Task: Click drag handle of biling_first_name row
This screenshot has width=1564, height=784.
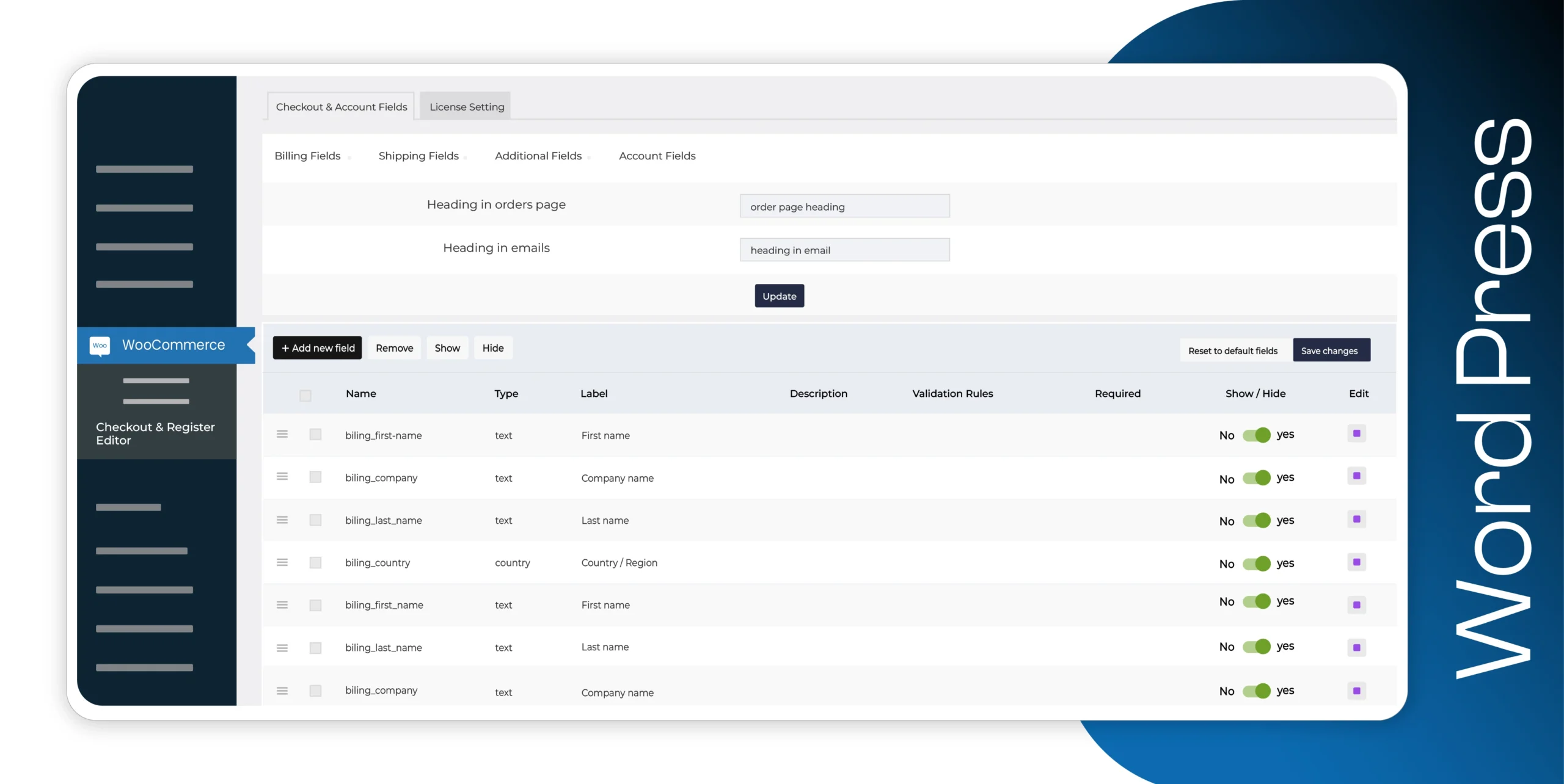Action: pyautogui.click(x=282, y=604)
